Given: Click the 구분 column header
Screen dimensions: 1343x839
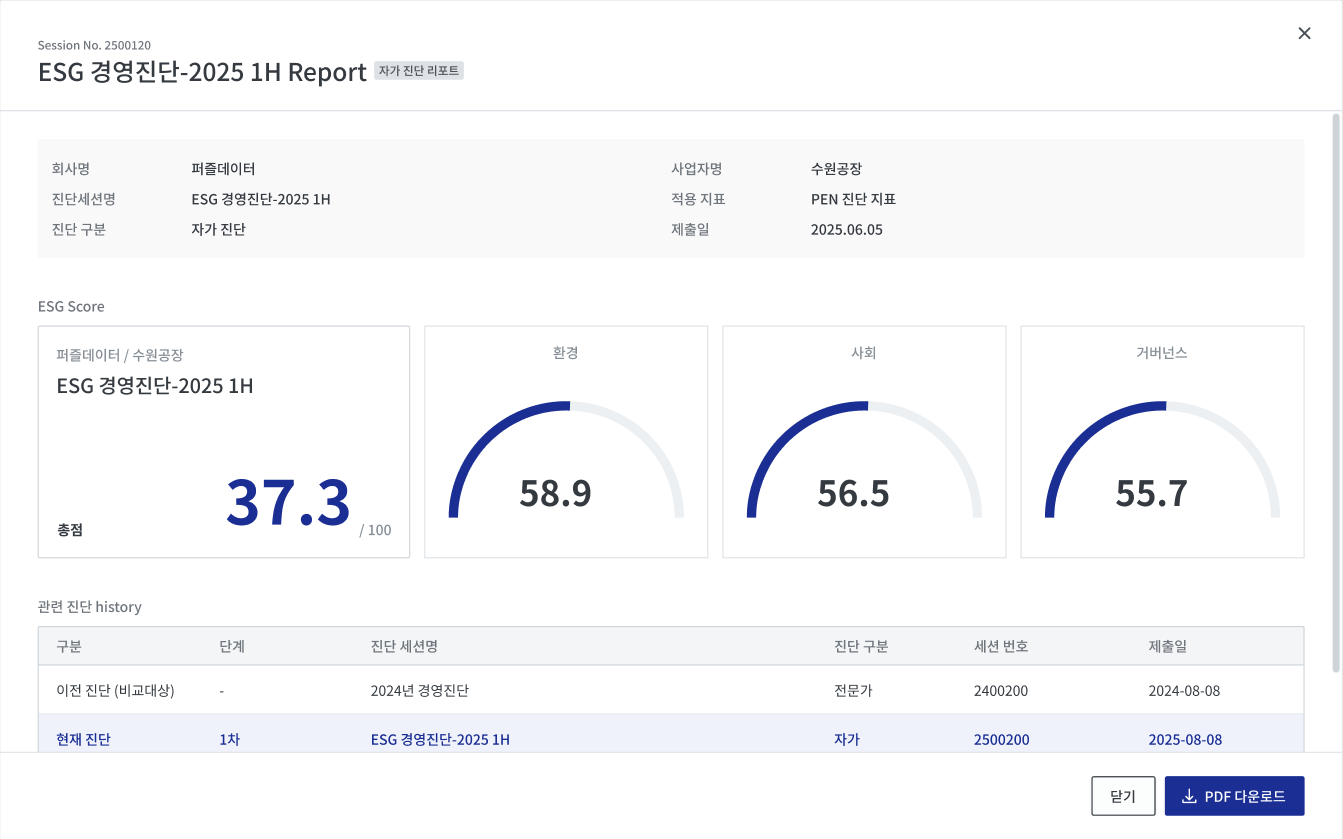Looking at the screenshot, I should (69, 647).
